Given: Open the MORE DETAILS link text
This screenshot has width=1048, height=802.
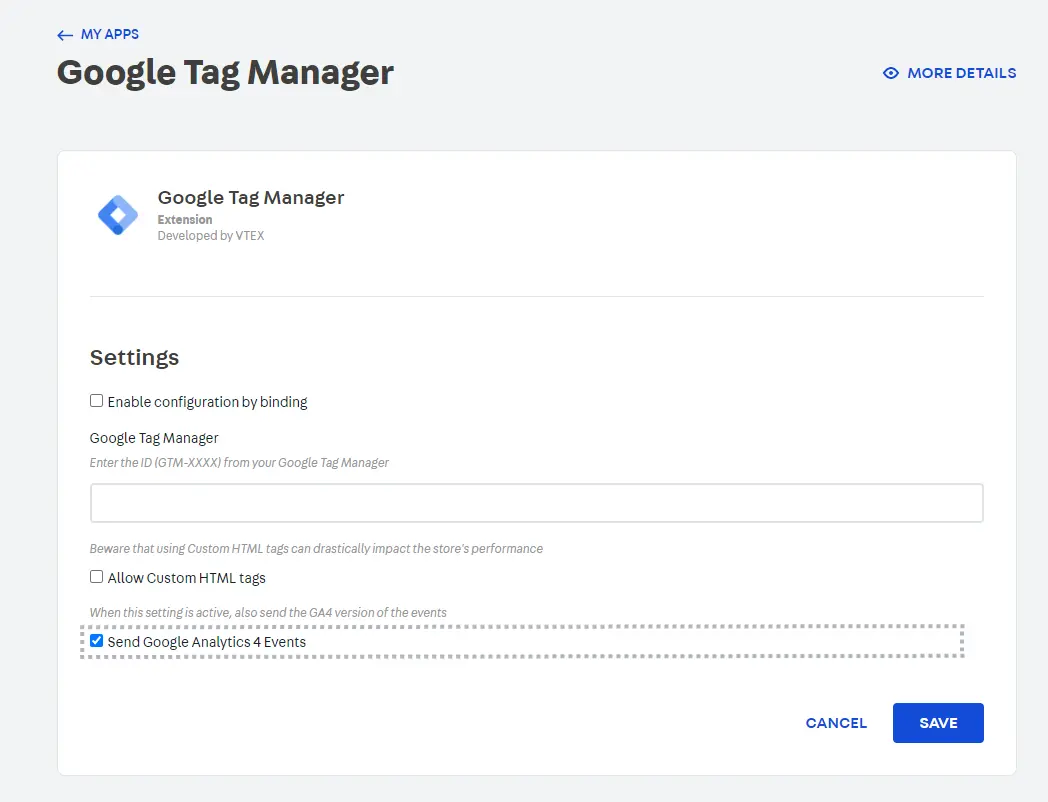Looking at the screenshot, I should 961,73.
